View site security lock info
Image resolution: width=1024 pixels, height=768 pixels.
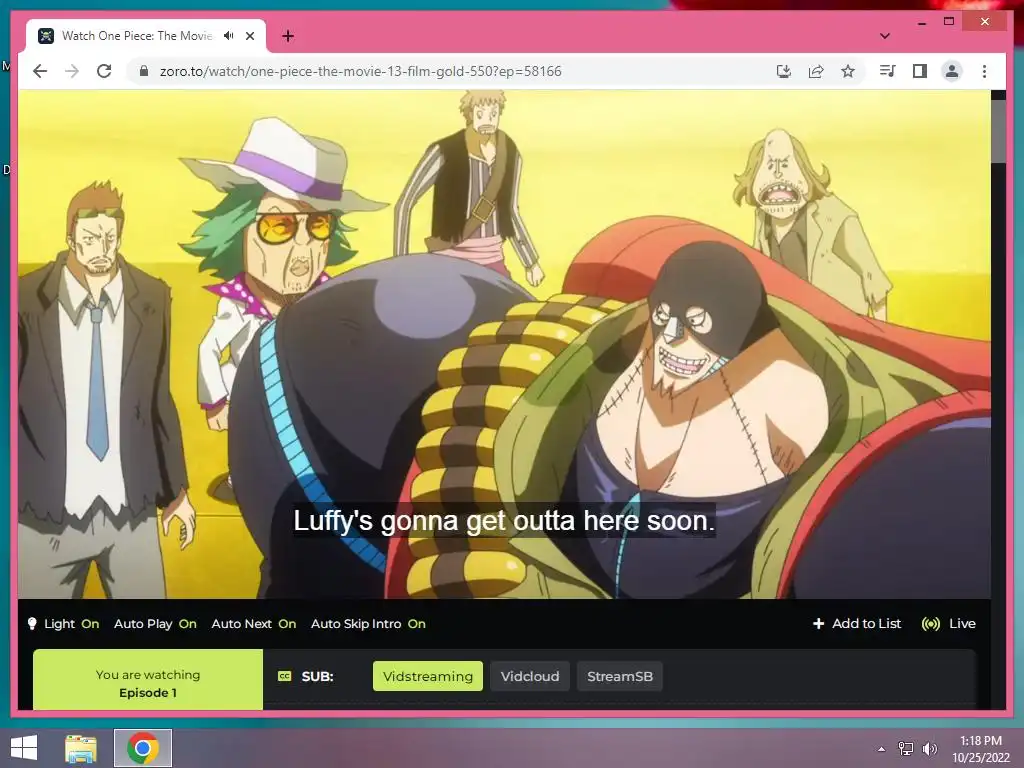coord(144,71)
